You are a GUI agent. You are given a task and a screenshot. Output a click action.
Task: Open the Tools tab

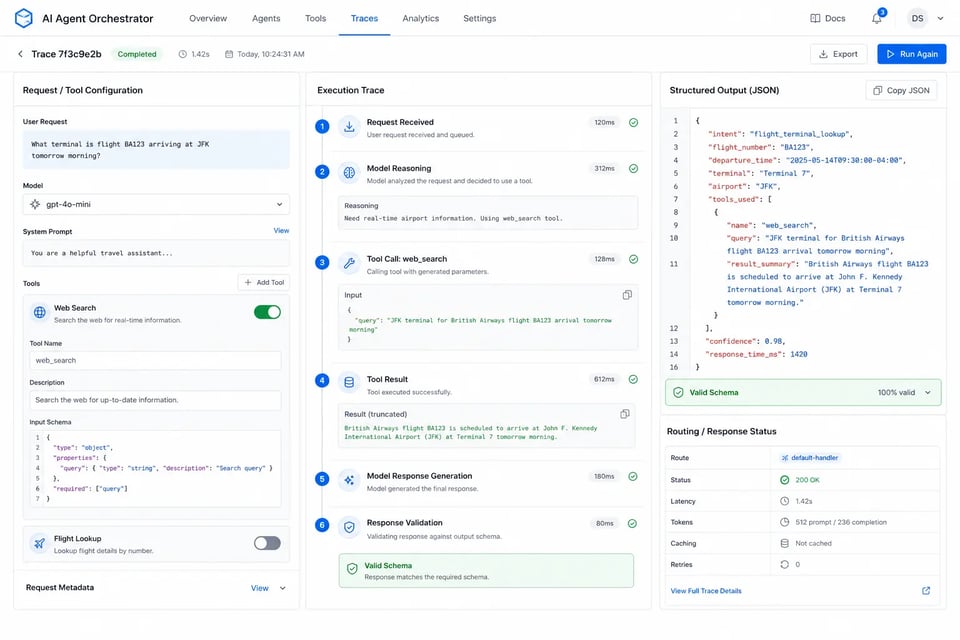coord(315,18)
